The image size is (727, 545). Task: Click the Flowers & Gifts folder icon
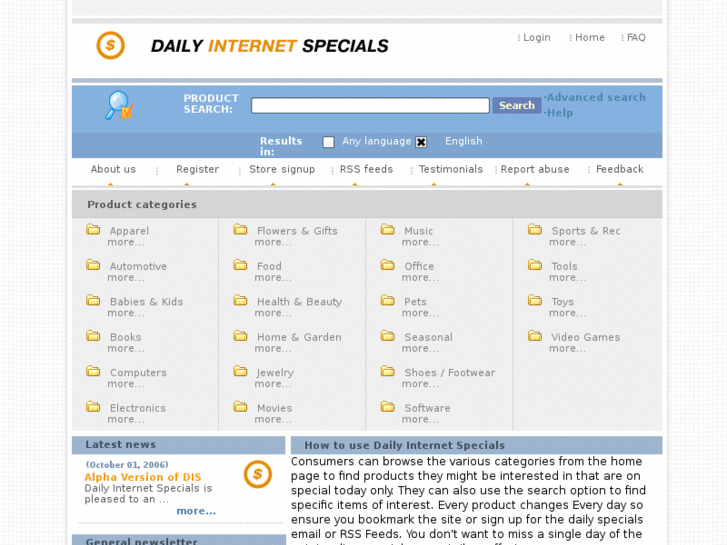(x=240, y=229)
